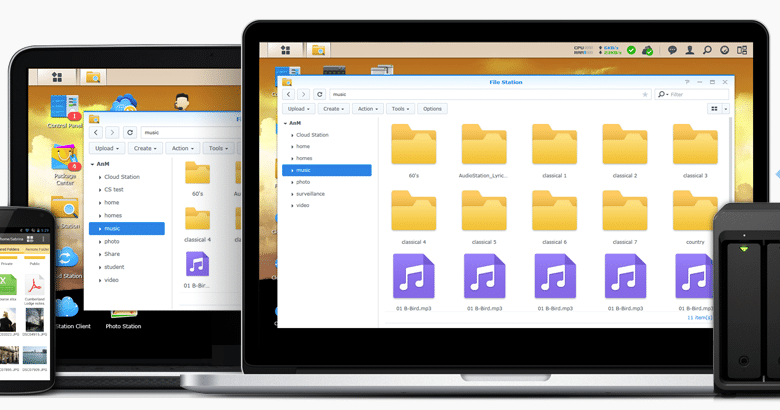Click the music path field on the laptop
This screenshot has height=410, width=780.
(x=490, y=94)
